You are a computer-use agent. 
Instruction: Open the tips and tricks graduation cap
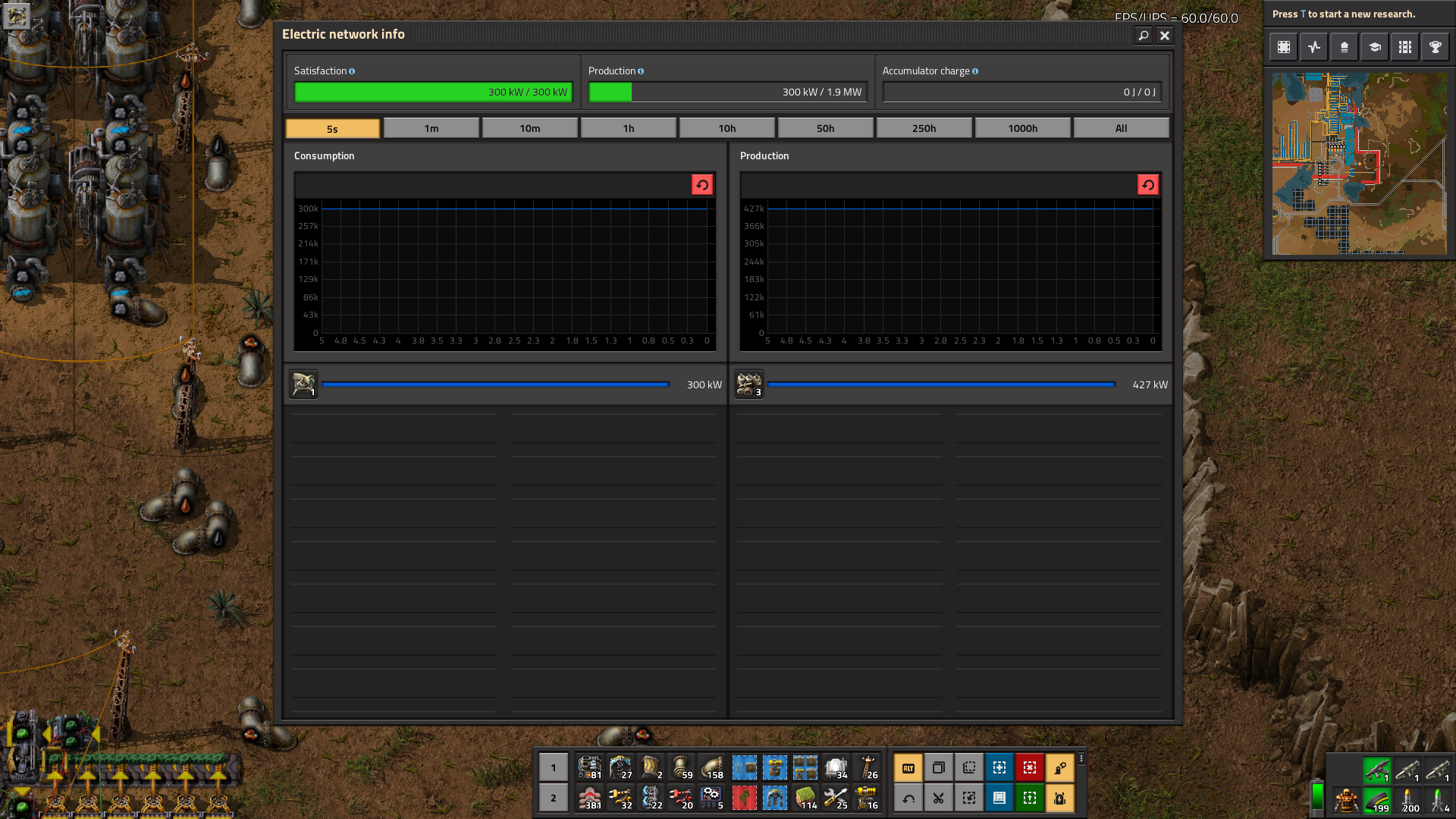coord(1375,47)
